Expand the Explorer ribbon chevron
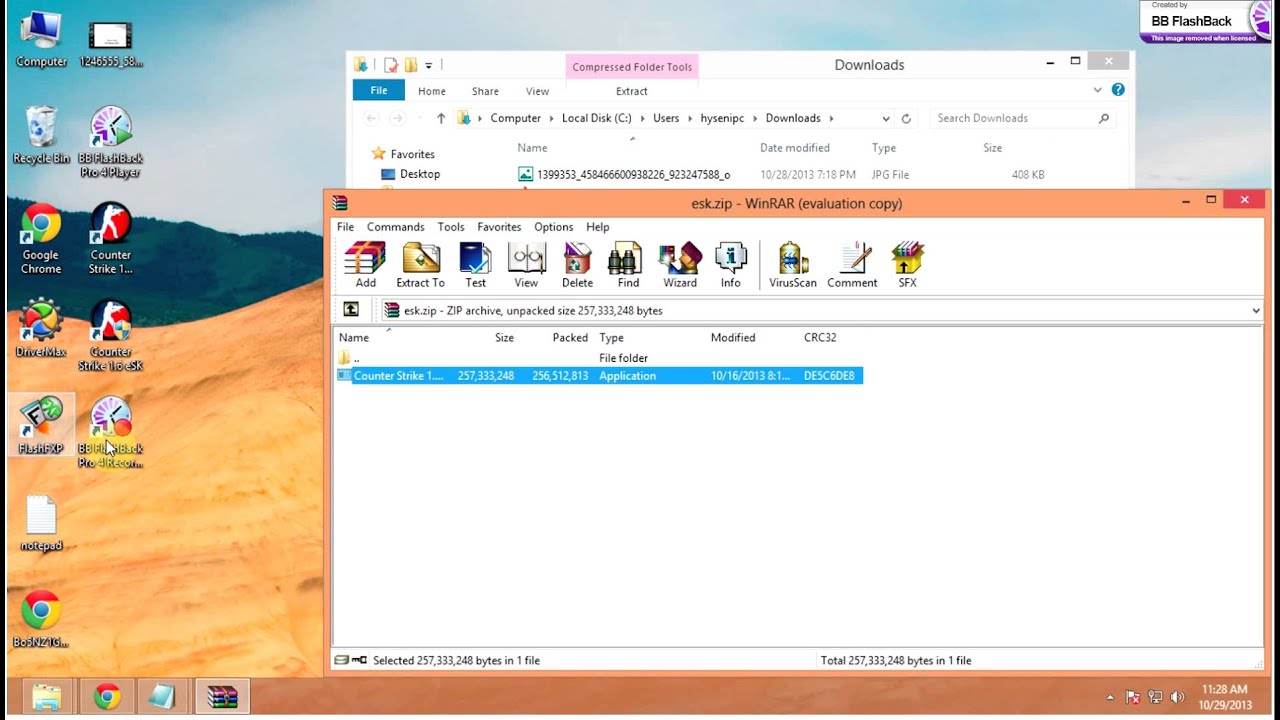1280x720 pixels. [x=1097, y=90]
